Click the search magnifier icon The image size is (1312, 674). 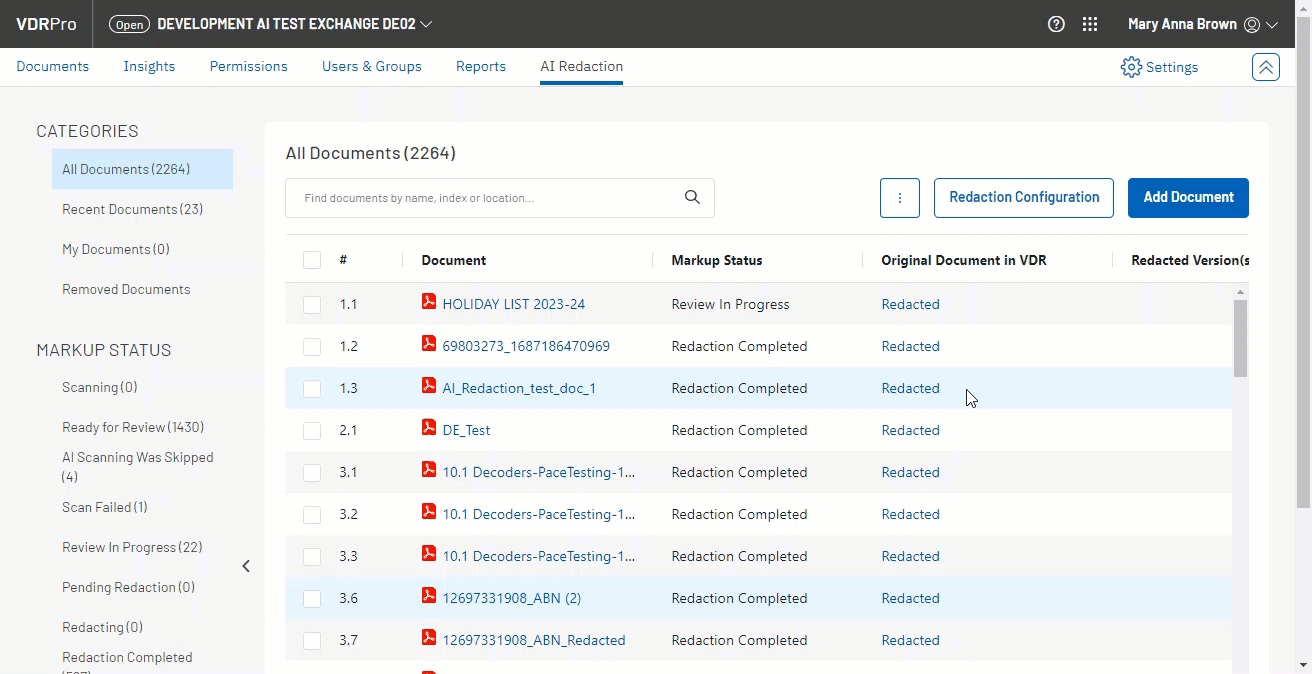[x=692, y=197]
